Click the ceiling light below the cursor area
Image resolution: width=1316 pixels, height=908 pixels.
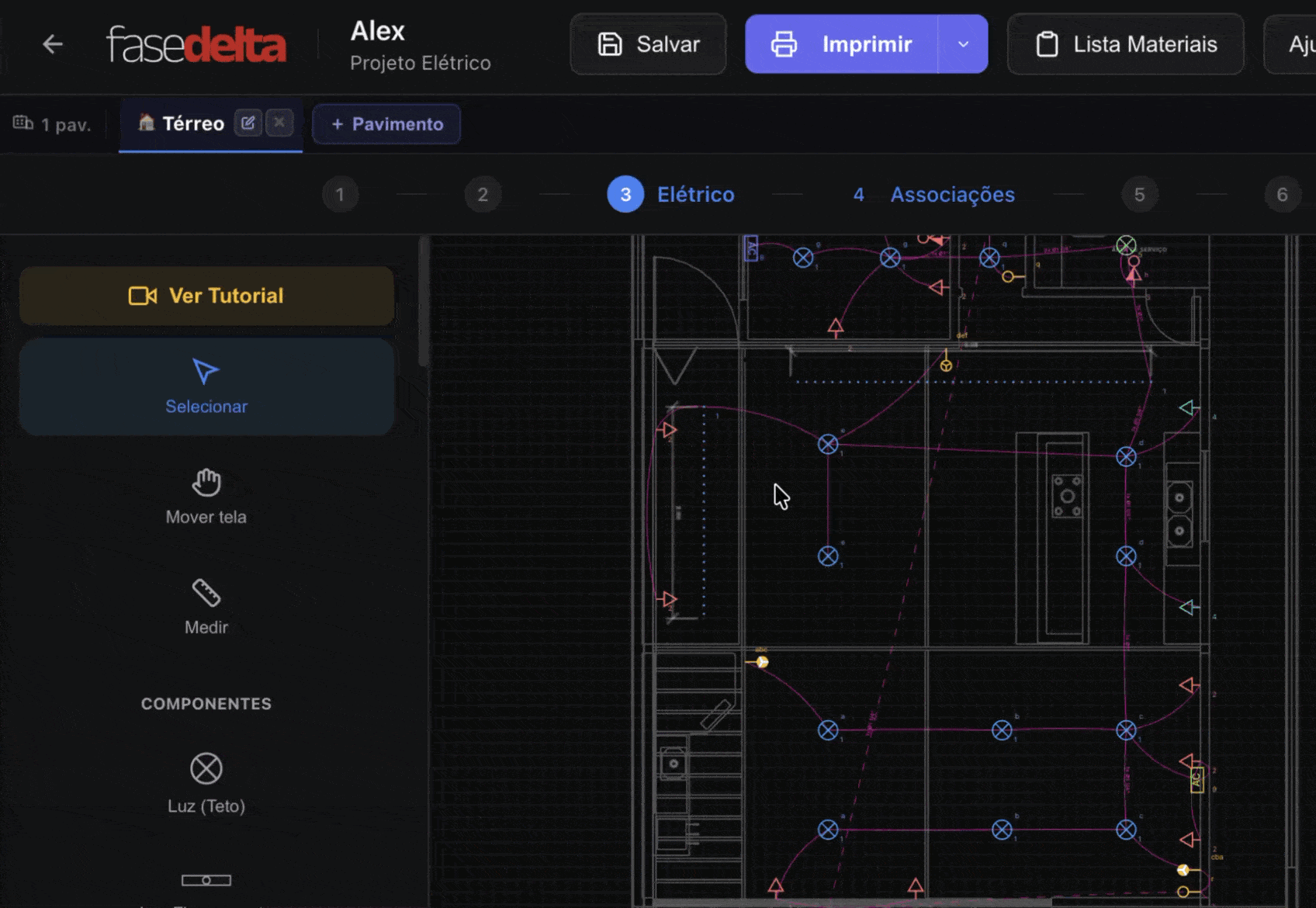828,556
